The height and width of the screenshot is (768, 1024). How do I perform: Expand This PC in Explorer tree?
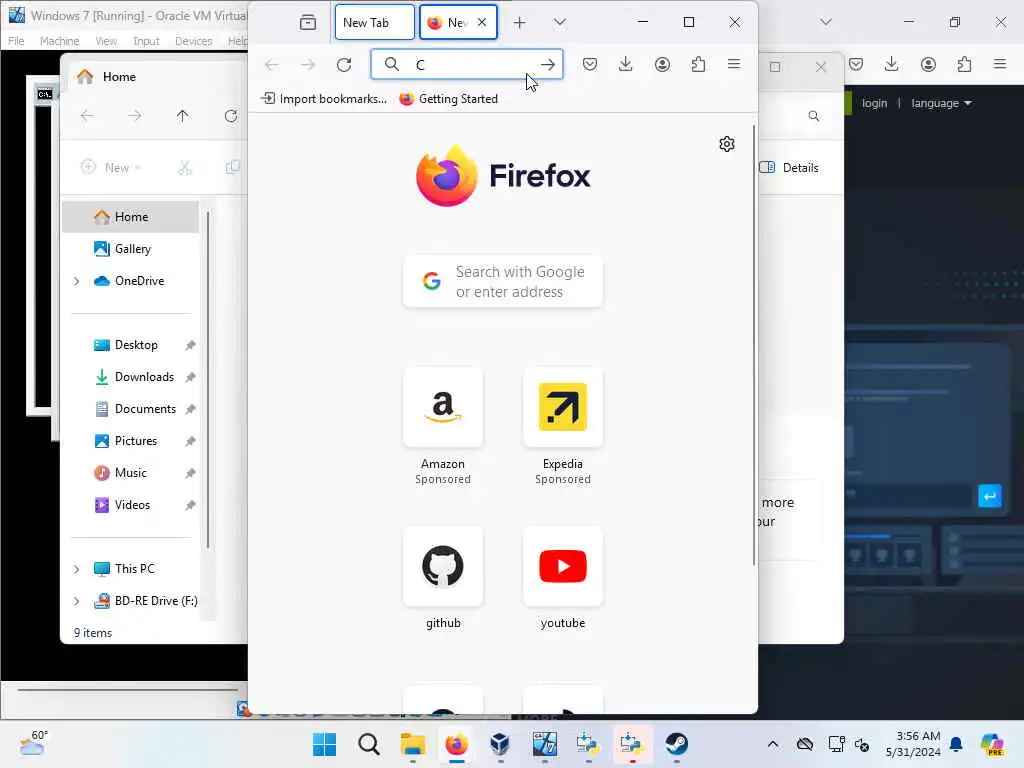[76, 569]
